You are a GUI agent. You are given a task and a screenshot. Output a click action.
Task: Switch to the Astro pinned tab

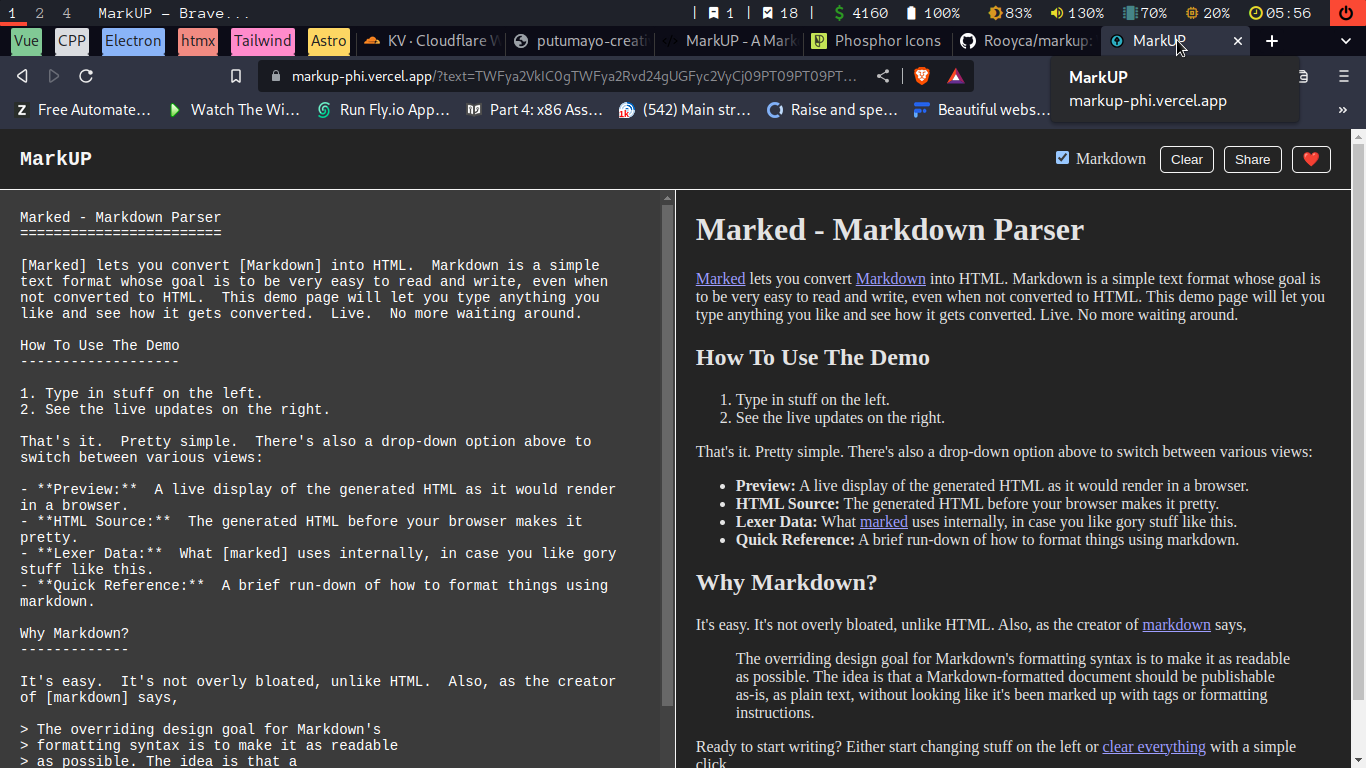pos(329,41)
